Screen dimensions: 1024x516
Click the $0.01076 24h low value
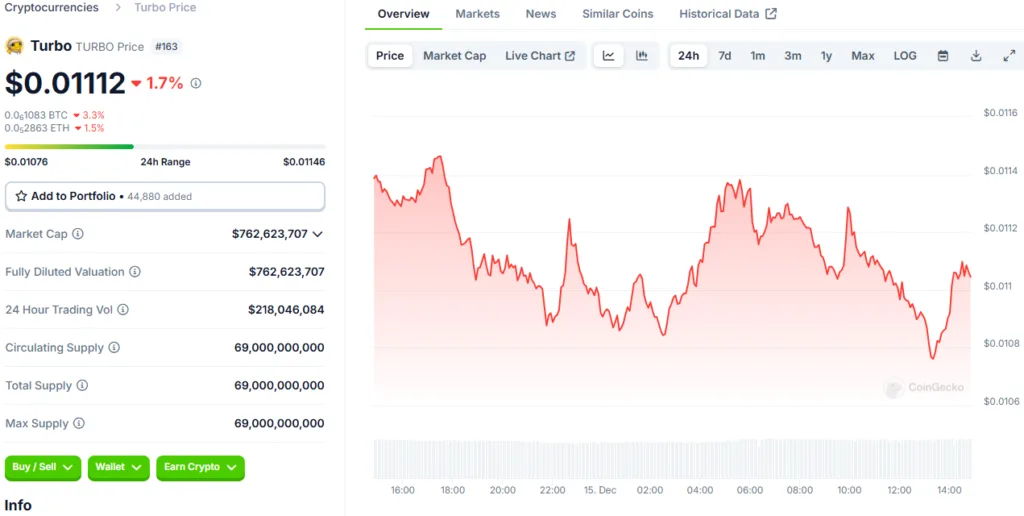(x=26, y=162)
